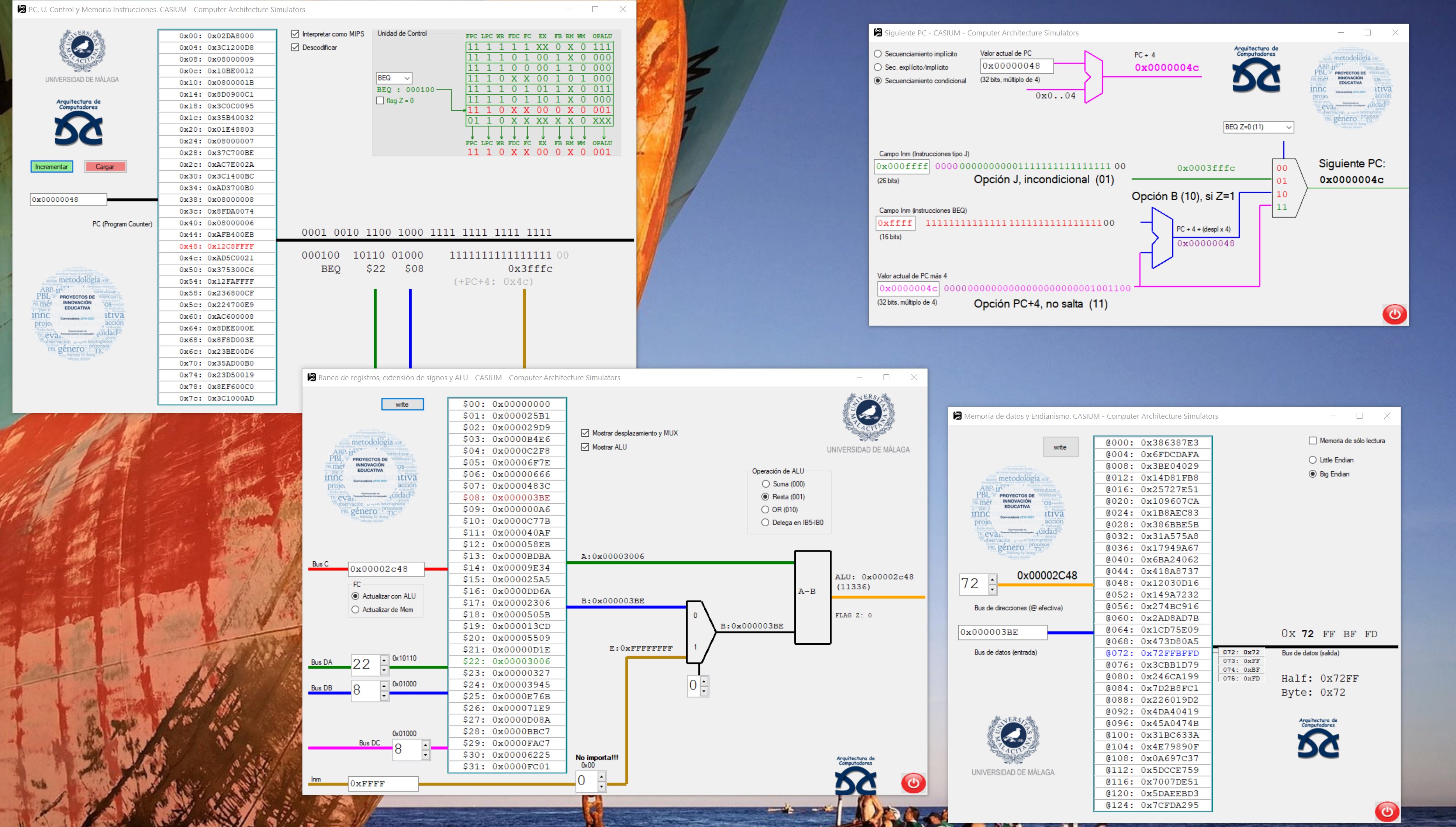
Task: Select register row $22 in register bank
Action: (x=507, y=661)
